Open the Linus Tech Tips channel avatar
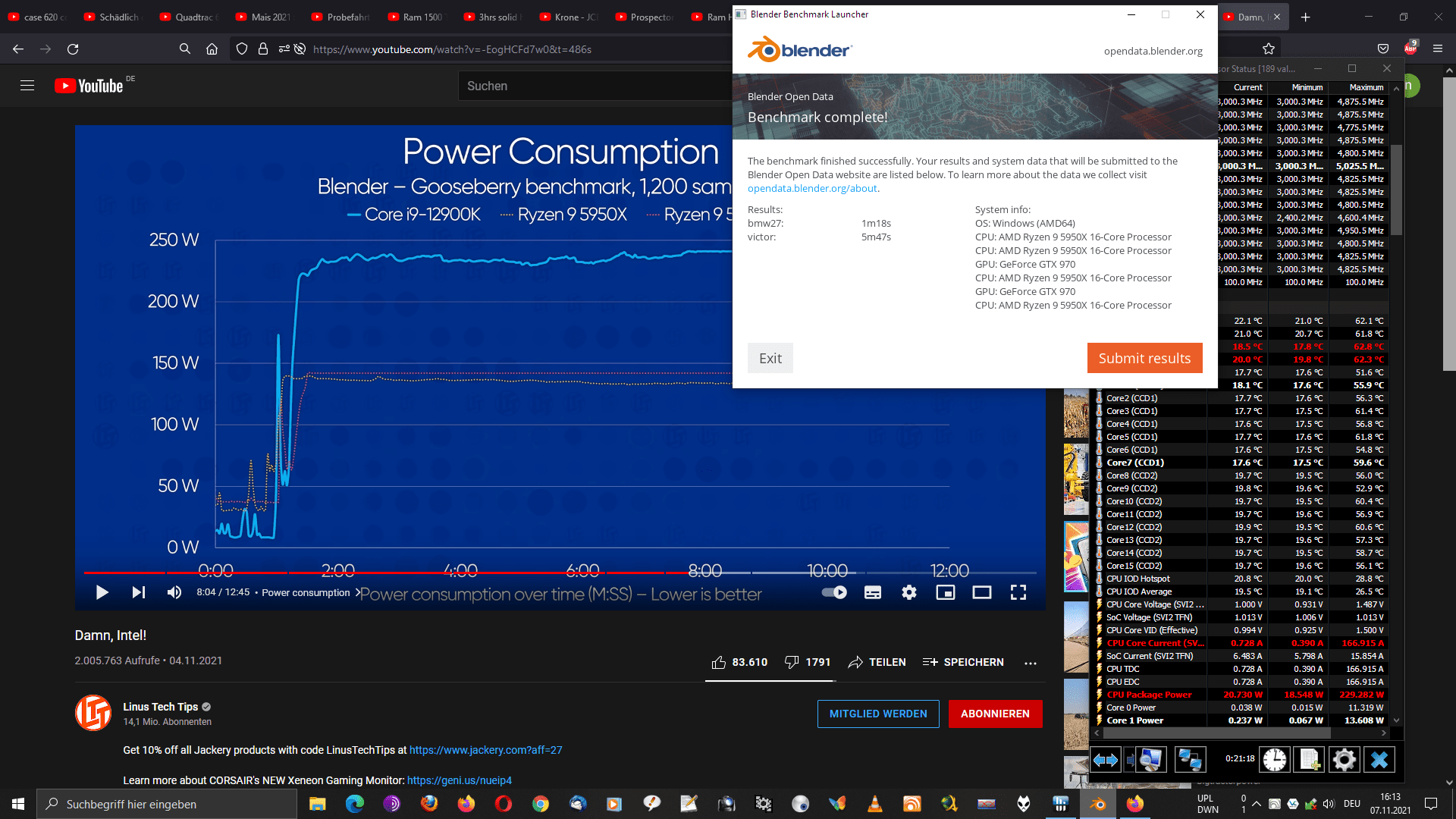1456x819 pixels. [93, 713]
